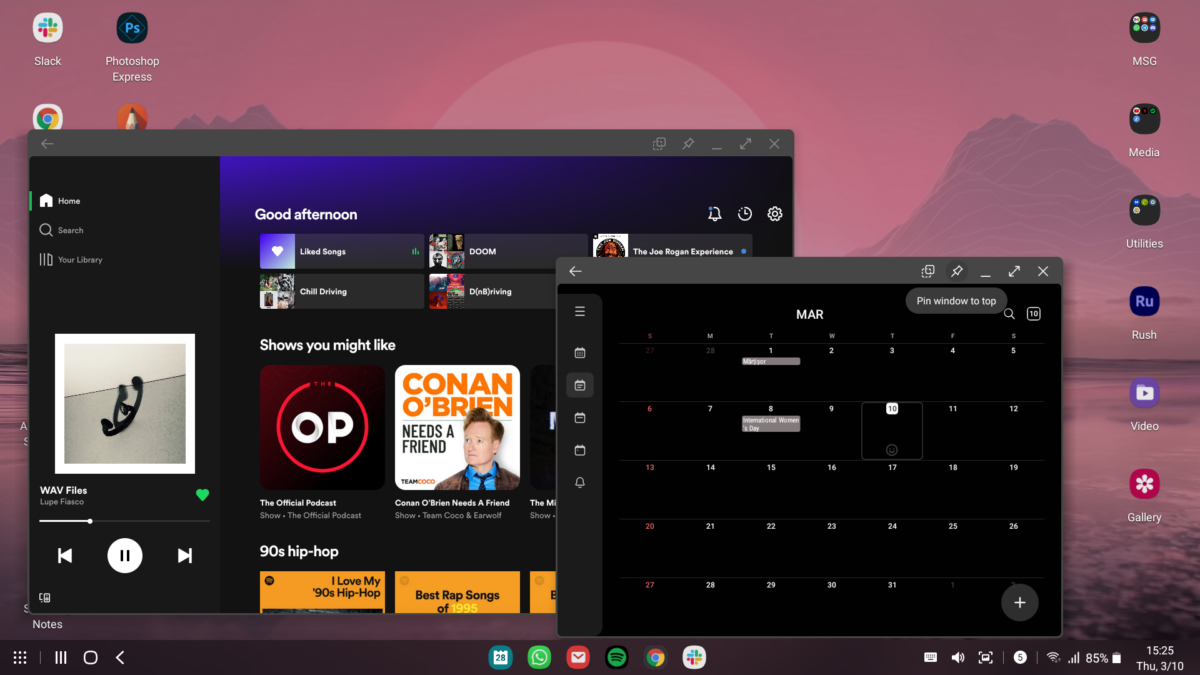This screenshot has width=1200, height=675.
Task: Toggle pop-up view on the Spotify window
Action: pos(659,143)
